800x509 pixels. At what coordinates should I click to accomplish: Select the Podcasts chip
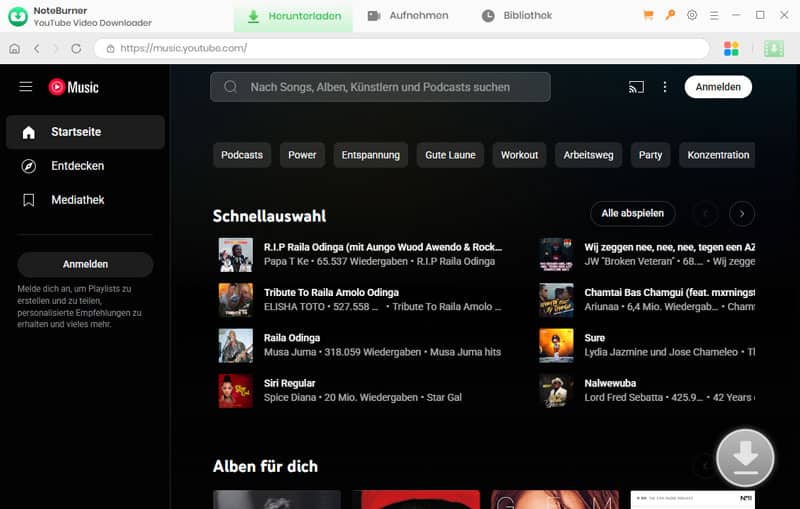pyautogui.click(x=242, y=155)
